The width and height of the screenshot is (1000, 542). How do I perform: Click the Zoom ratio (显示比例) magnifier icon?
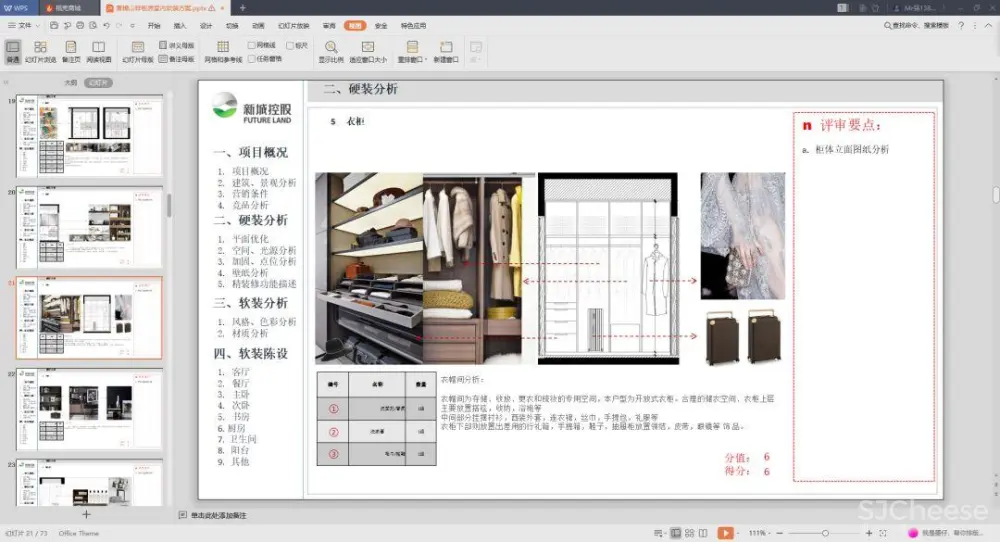[x=331, y=48]
